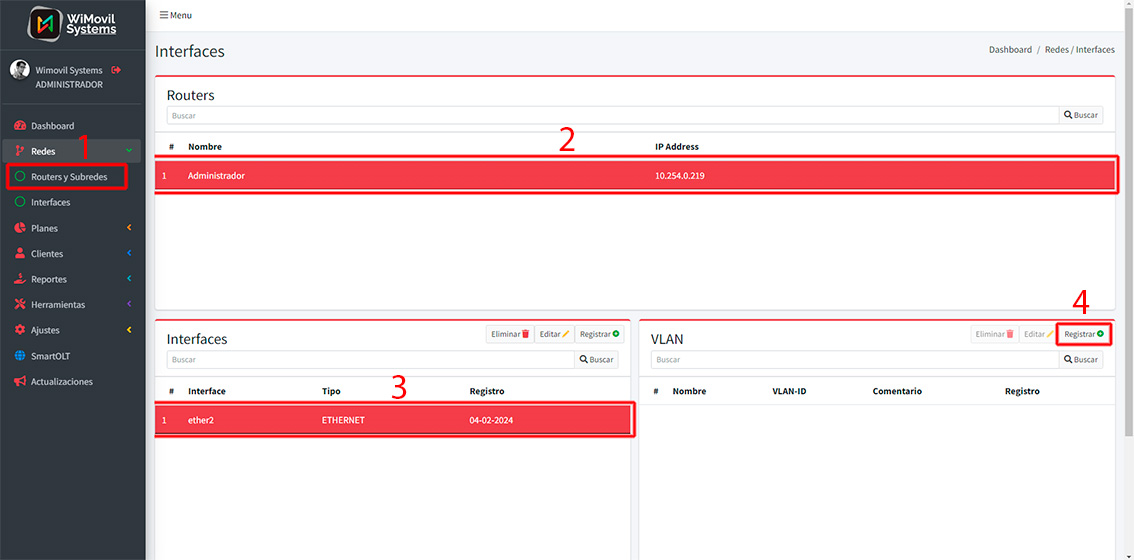Click Eliminar button in Interfaces panel
The width and height of the screenshot is (1134, 560).
coord(511,334)
